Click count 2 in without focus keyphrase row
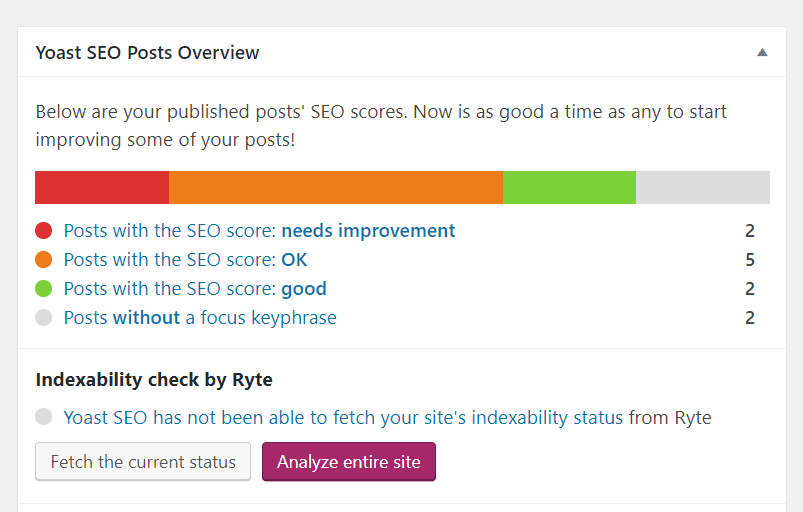 750,318
